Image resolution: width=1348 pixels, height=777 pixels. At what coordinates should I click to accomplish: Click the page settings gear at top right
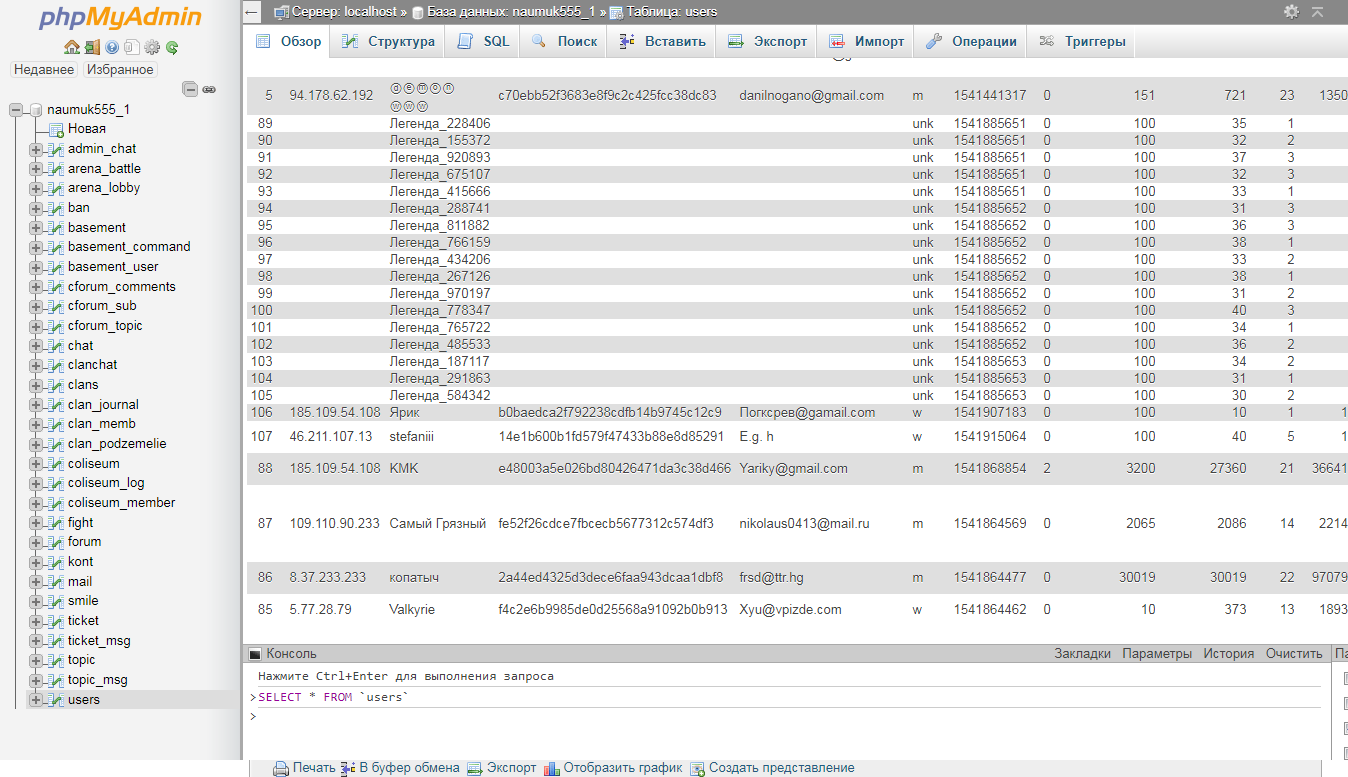(x=1292, y=11)
